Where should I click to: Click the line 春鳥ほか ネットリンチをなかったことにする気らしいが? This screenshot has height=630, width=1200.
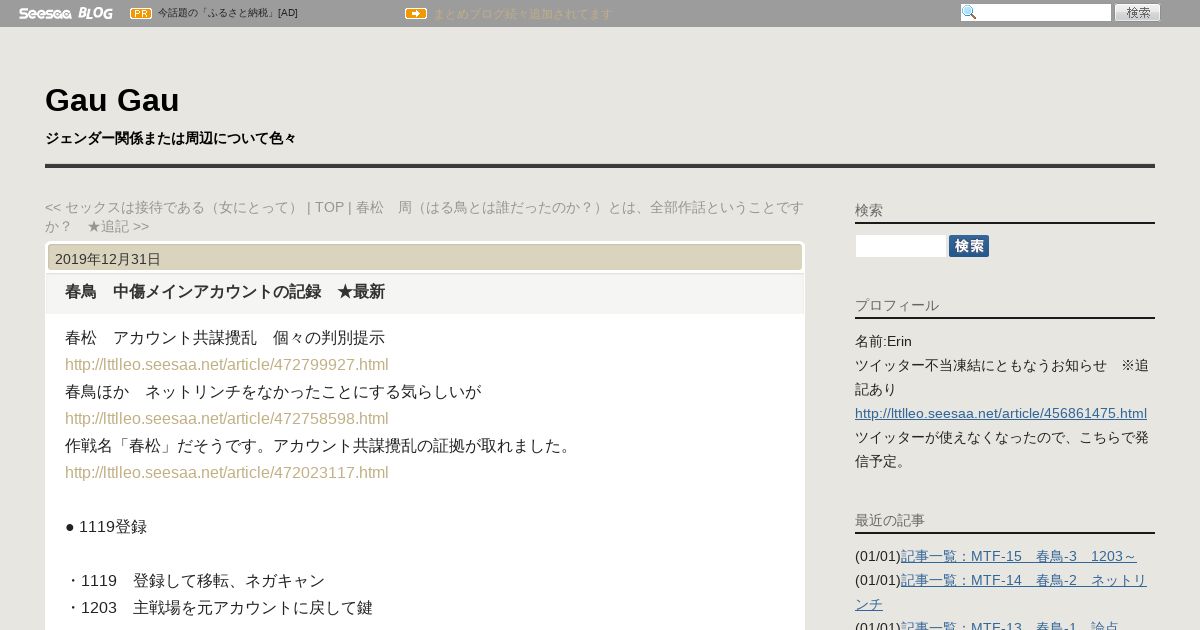273,392
